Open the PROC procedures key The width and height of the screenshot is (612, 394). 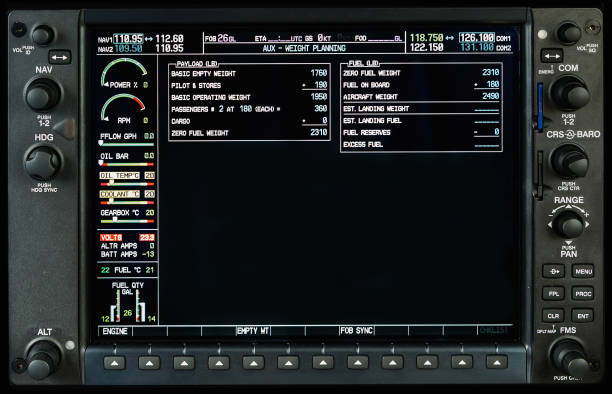pos(583,293)
